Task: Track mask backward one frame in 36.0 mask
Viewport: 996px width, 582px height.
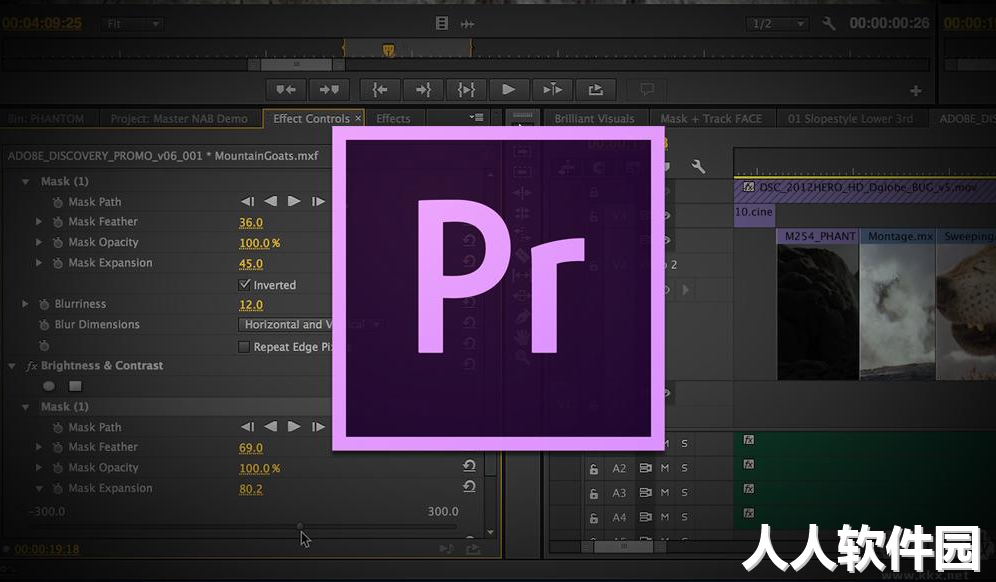Action: pos(248,201)
